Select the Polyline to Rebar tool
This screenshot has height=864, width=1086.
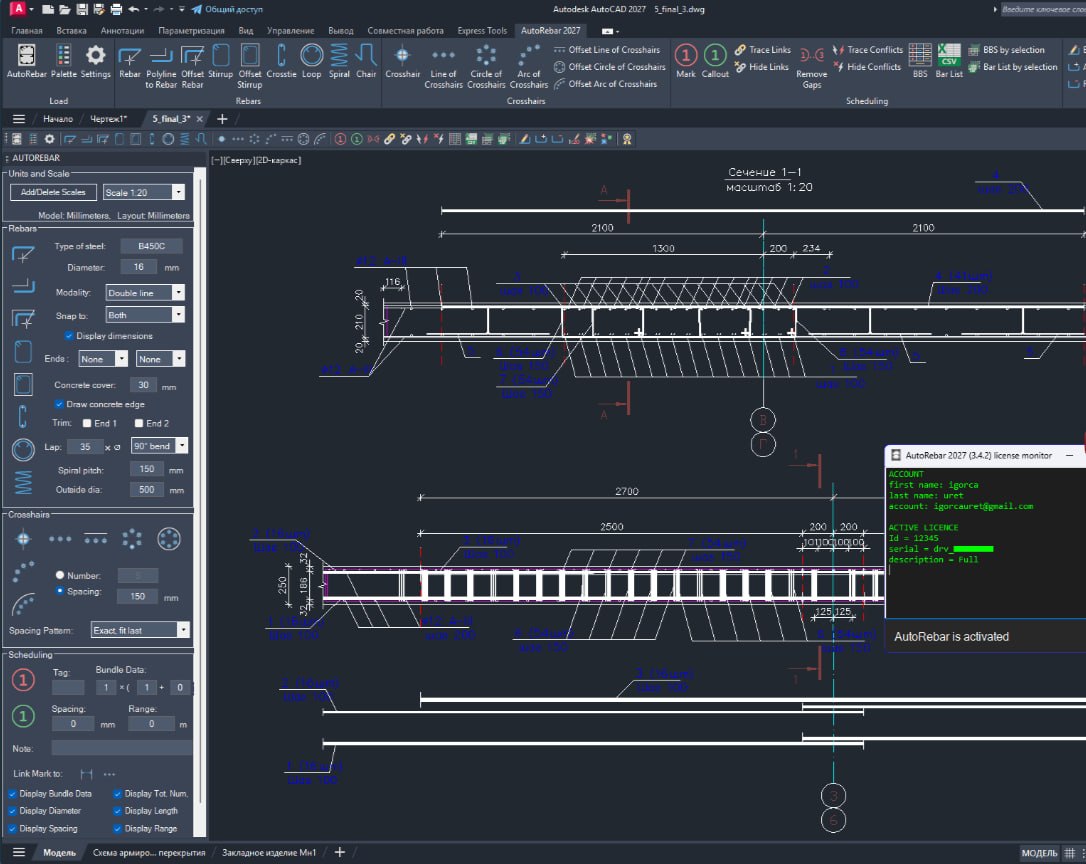point(161,67)
